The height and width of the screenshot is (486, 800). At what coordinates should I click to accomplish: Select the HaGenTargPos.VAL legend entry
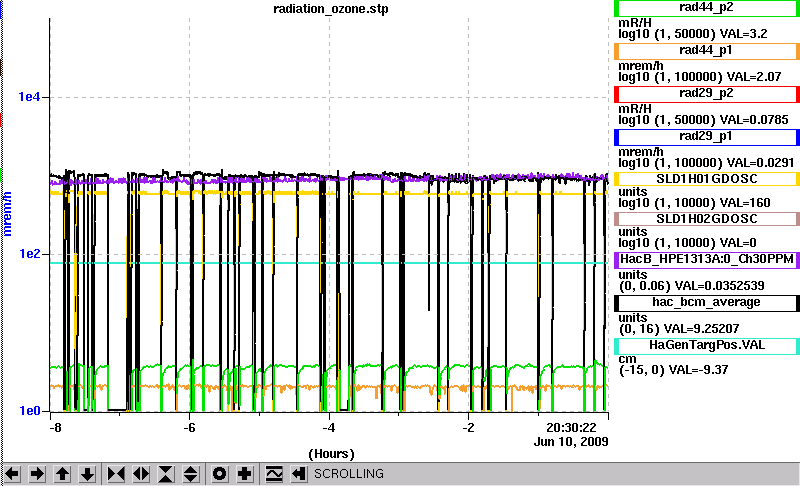[707, 345]
